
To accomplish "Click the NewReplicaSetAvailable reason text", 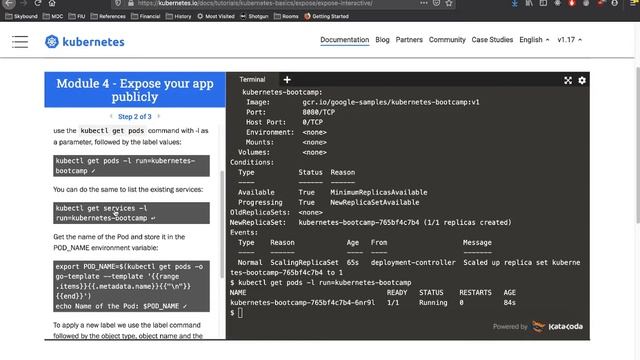I will tap(375, 202).
